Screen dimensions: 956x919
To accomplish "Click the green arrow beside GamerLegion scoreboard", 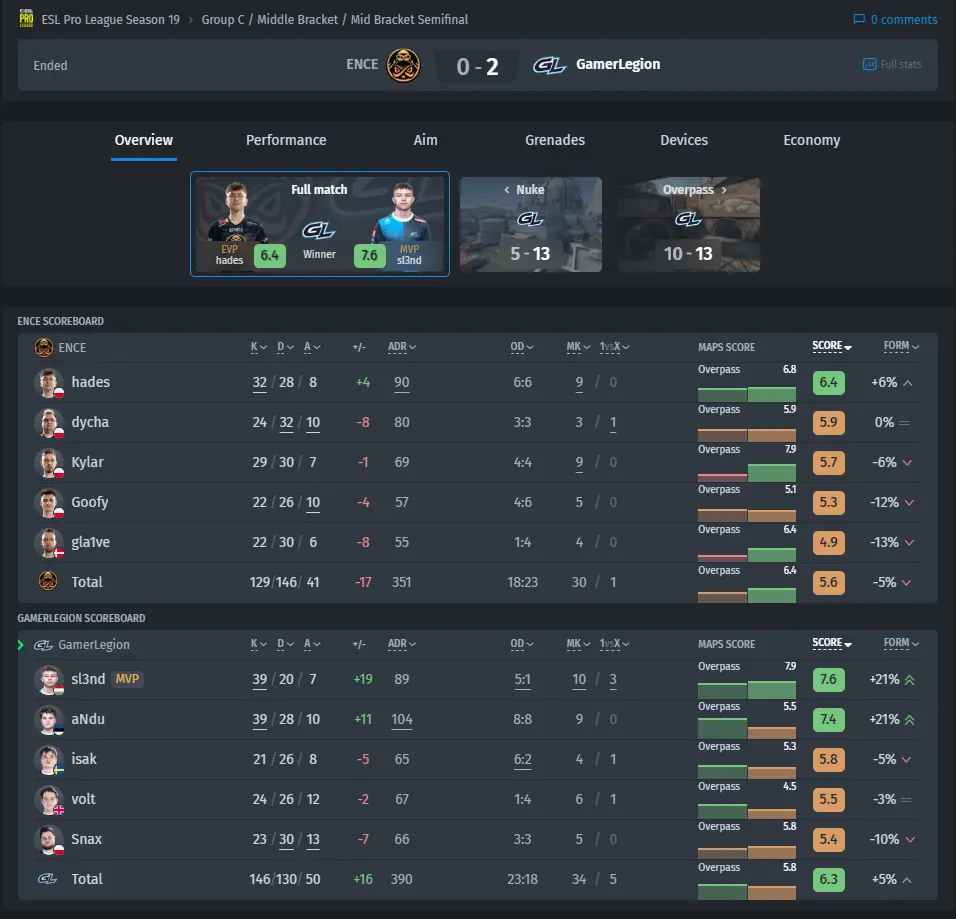I will (x=21, y=645).
